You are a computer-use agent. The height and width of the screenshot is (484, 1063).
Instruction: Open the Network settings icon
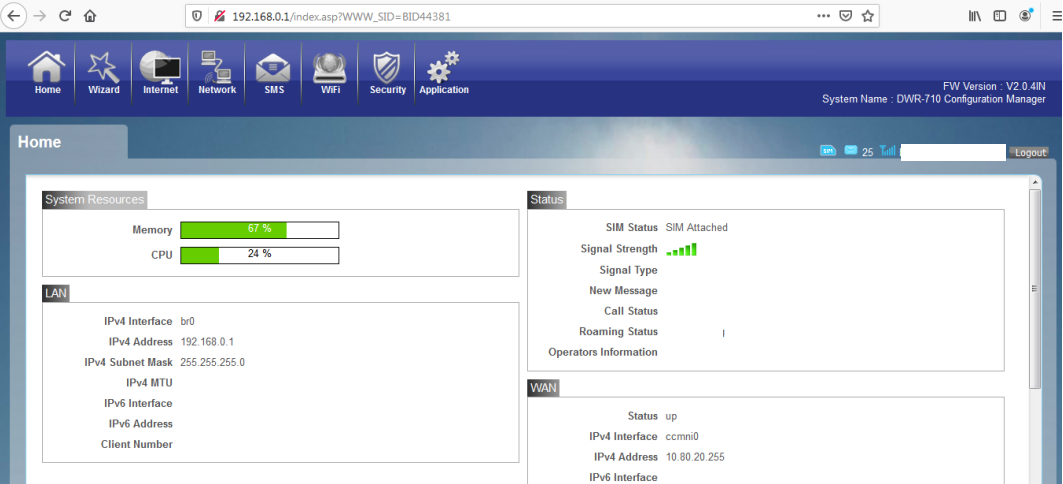[217, 73]
